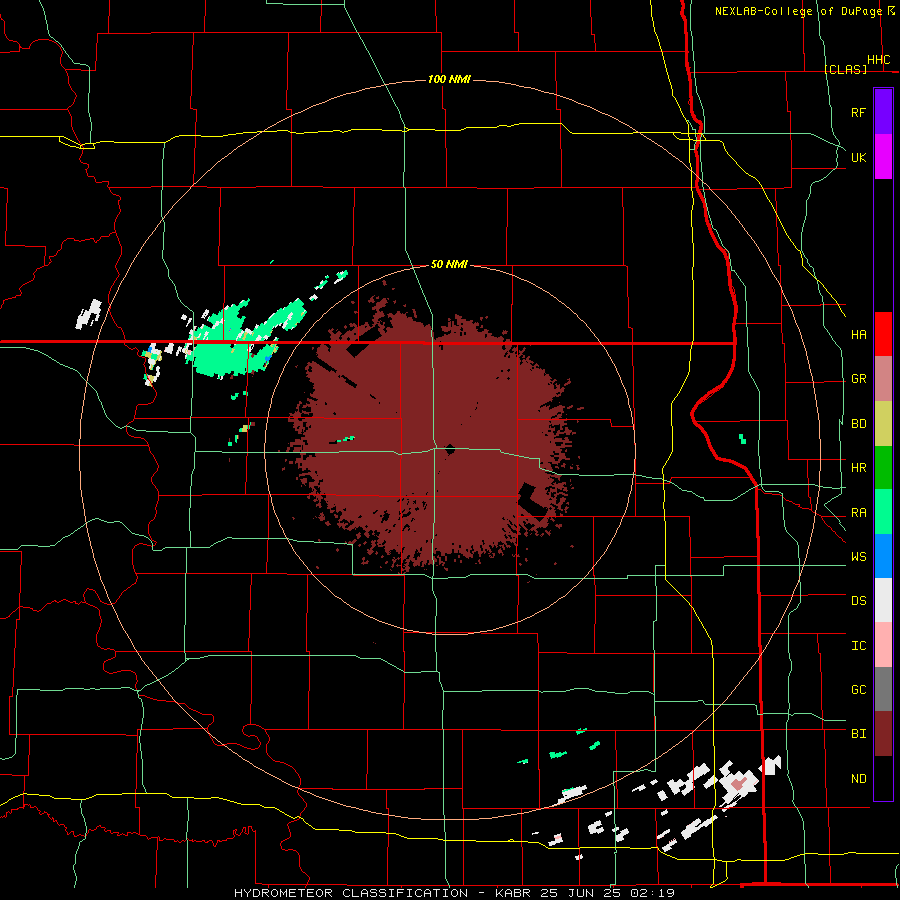The width and height of the screenshot is (900, 900).
Task: Select the gray GC legend swatch
Action: click(x=883, y=689)
